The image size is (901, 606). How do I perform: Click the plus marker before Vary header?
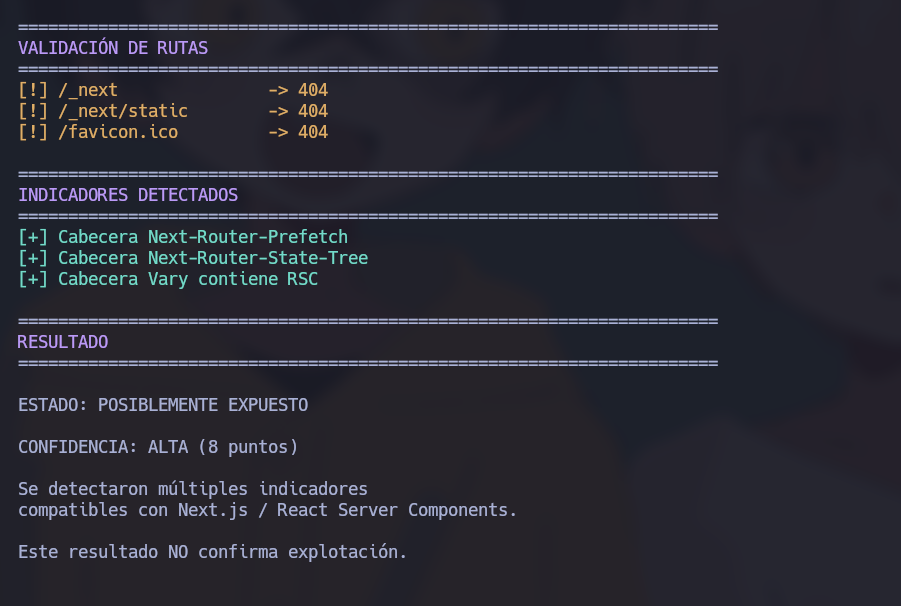pos(33,279)
